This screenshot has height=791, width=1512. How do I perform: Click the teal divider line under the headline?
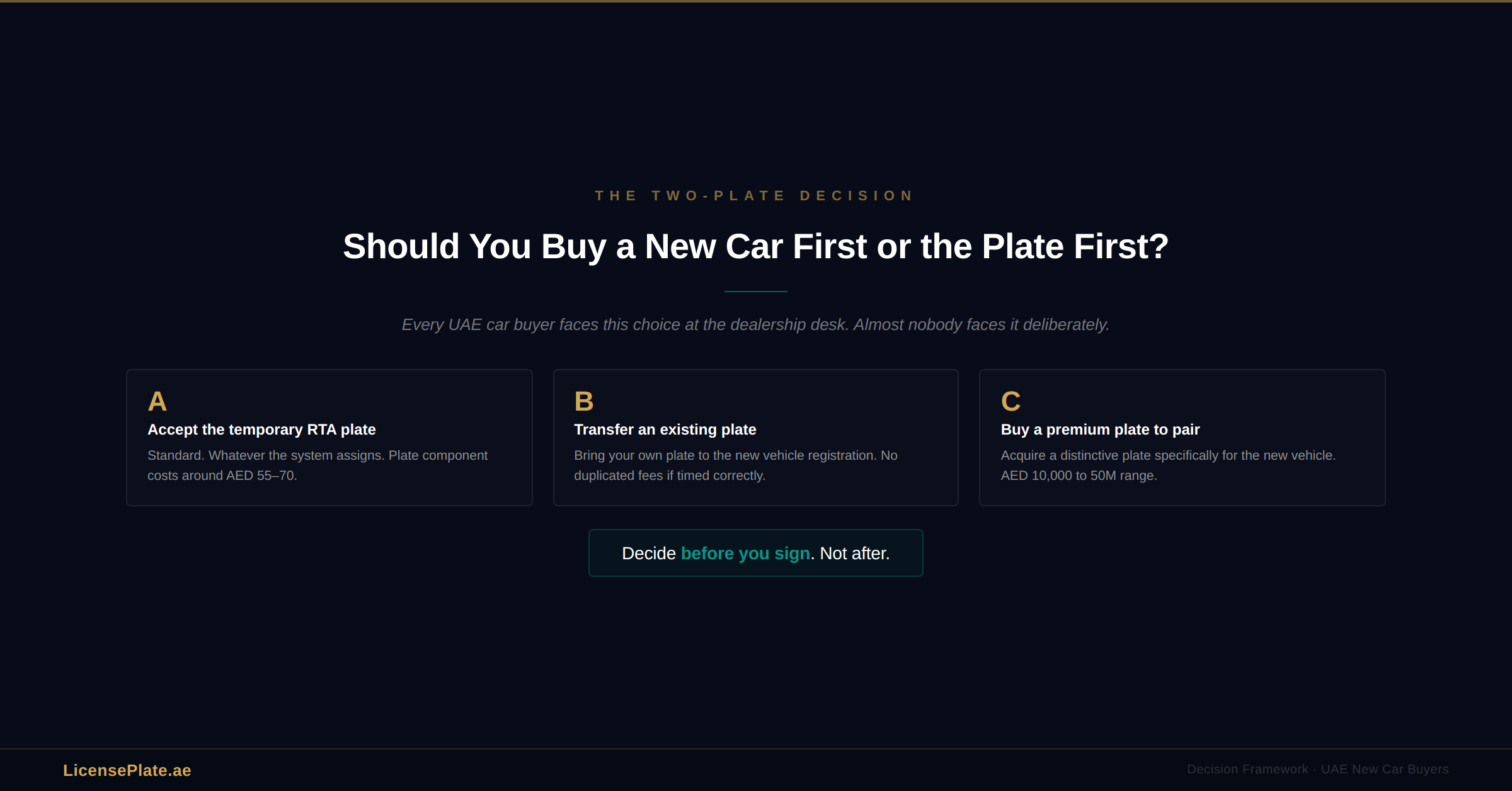(755, 292)
